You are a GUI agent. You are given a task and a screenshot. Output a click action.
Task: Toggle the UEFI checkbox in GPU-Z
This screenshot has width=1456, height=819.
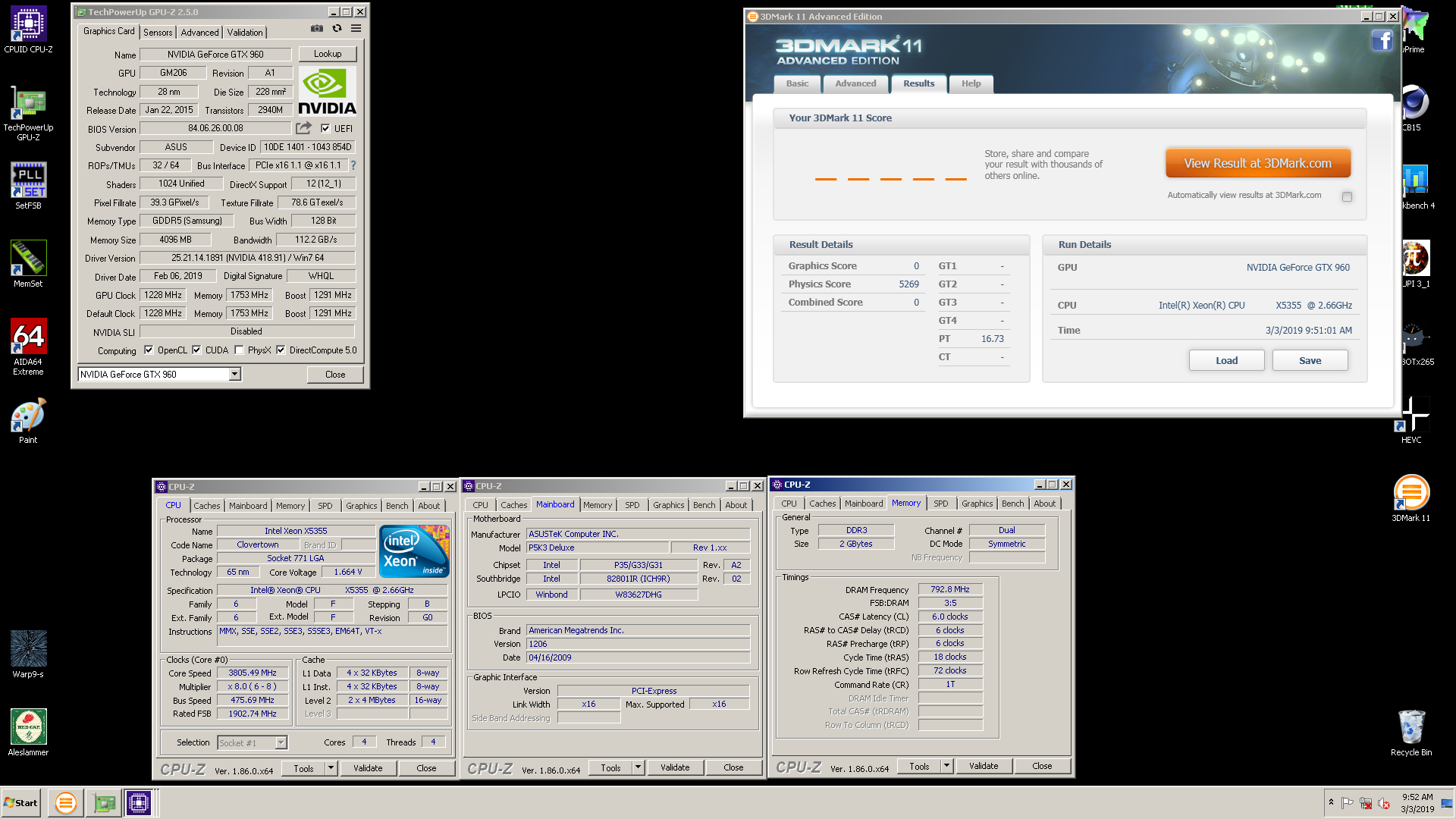pos(325,129)
